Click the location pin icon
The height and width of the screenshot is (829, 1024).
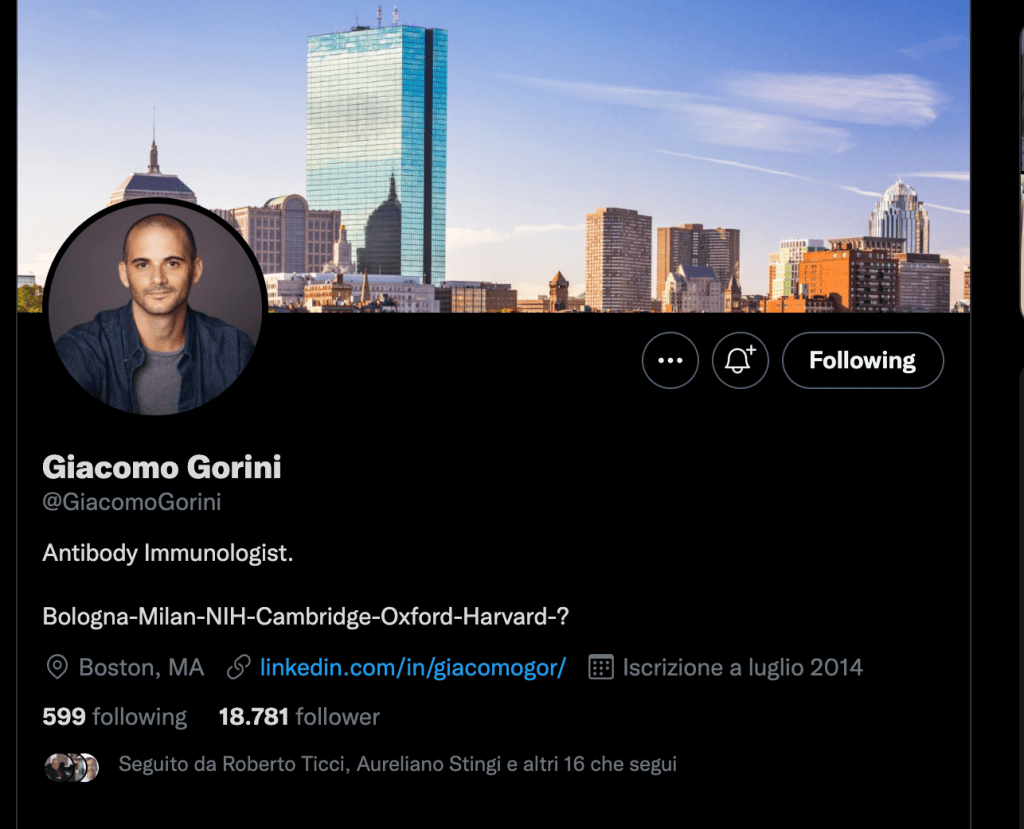[57, 668]
